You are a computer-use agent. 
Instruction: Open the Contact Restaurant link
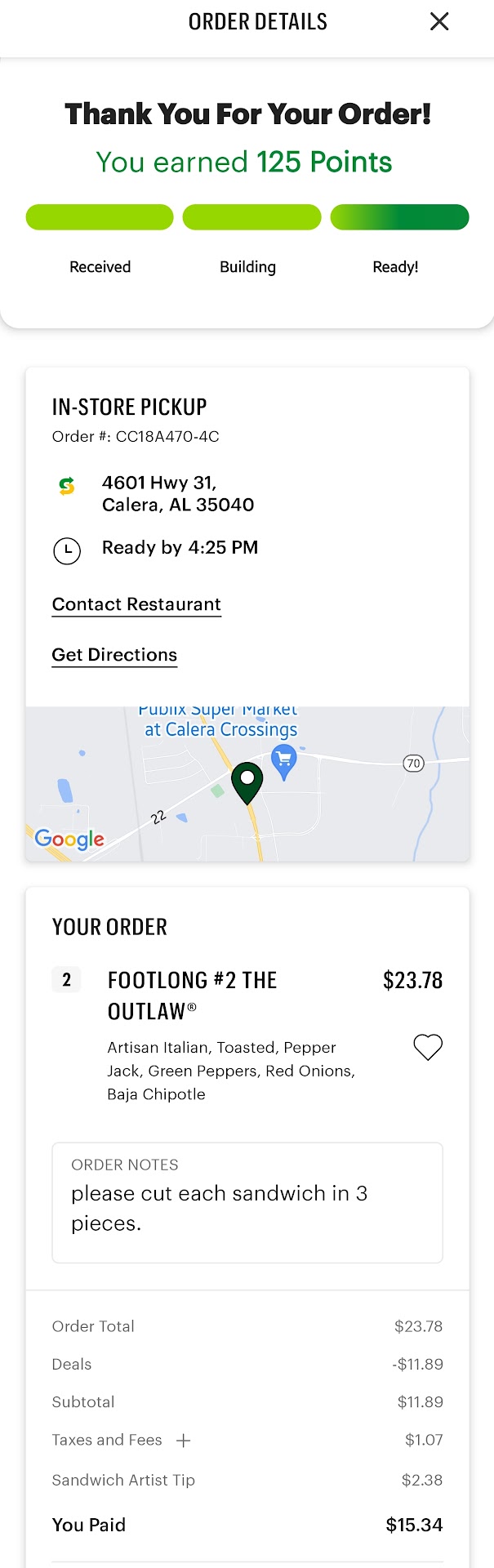pos(136,604)
